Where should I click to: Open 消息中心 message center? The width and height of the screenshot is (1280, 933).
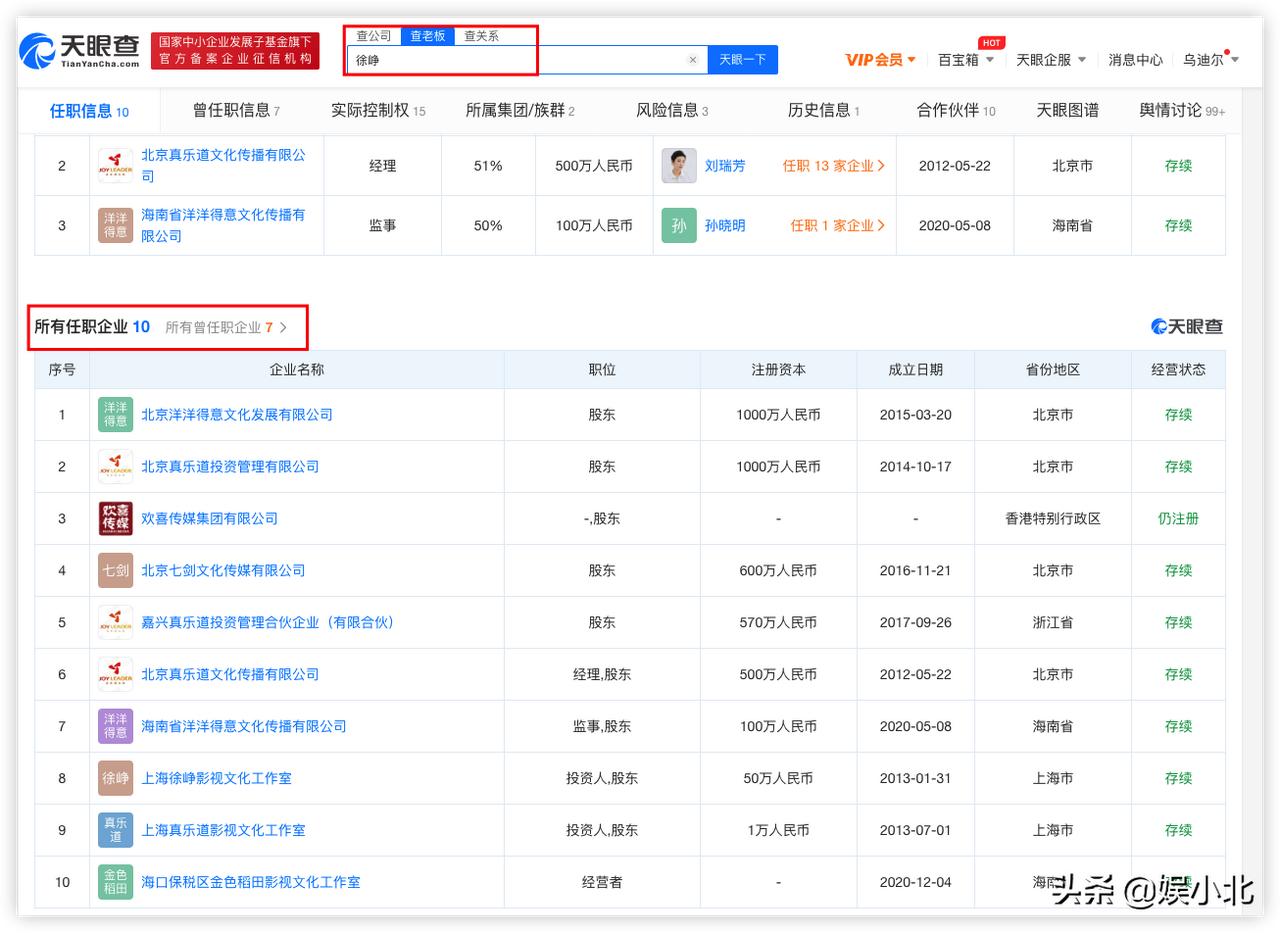[x=1135, y=60]
